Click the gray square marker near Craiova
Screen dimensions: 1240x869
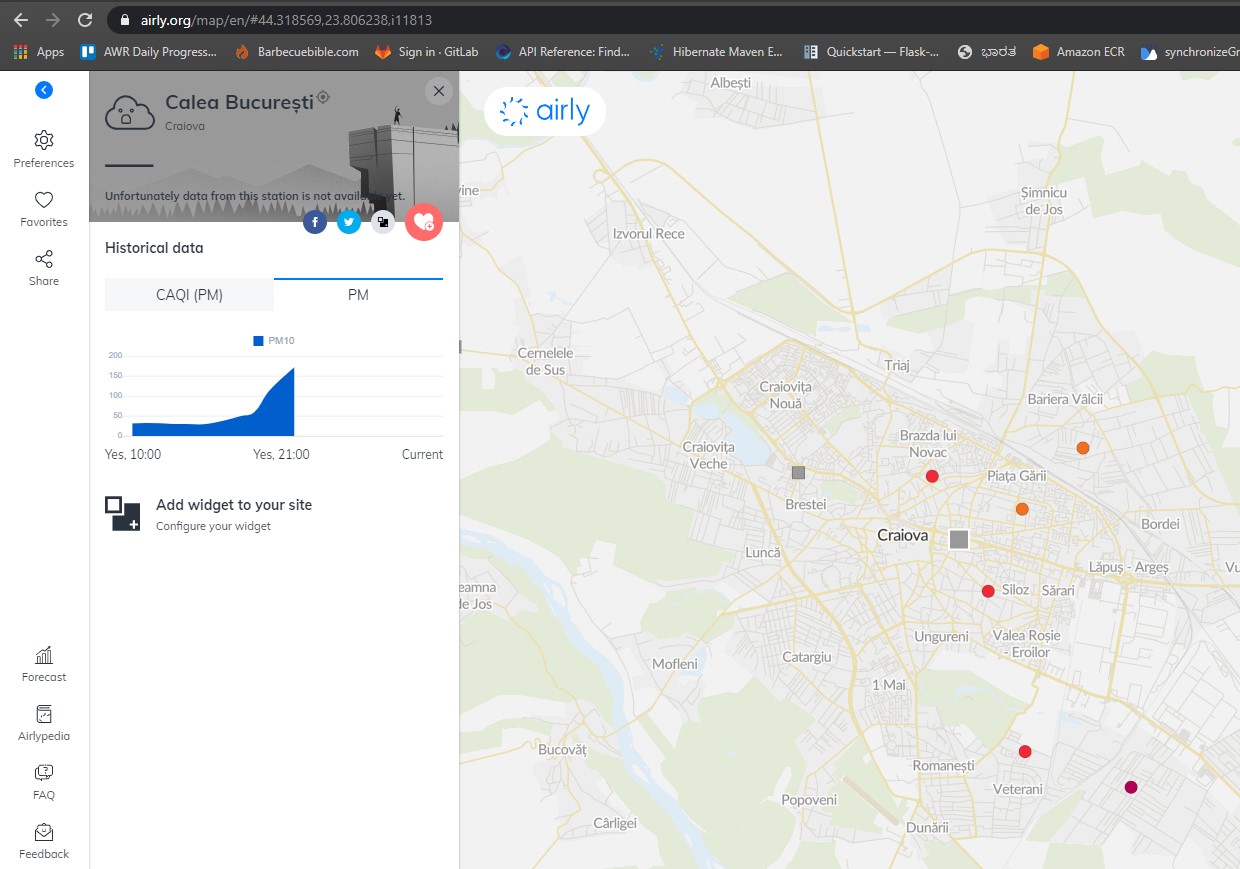pos(959,540)
